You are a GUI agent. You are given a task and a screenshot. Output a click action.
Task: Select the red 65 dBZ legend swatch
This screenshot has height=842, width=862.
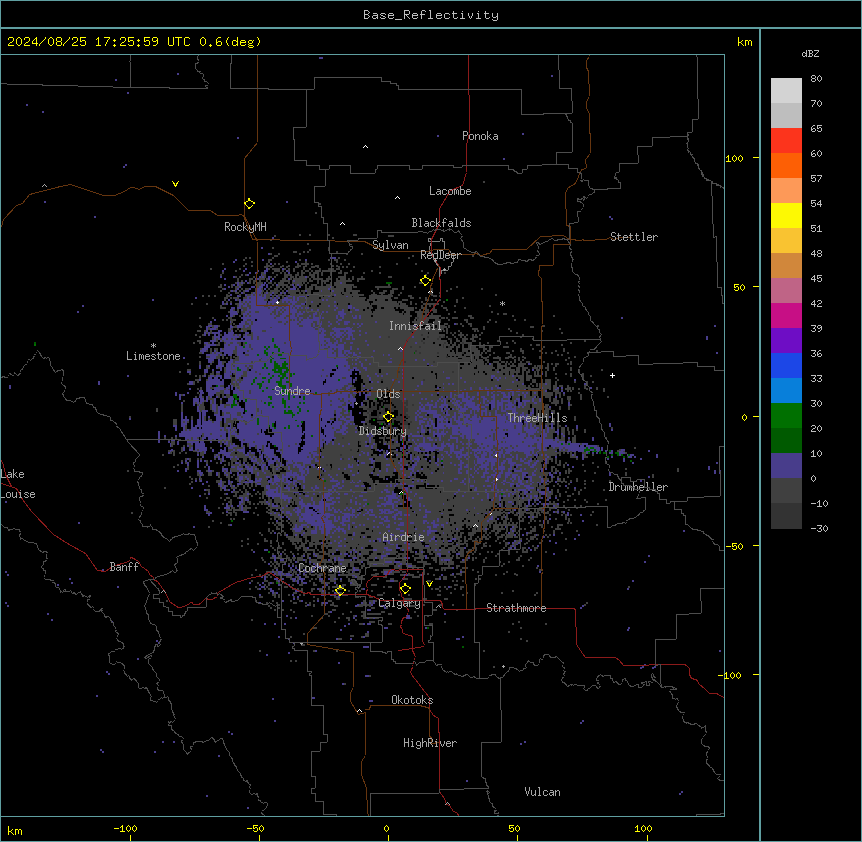786,141
